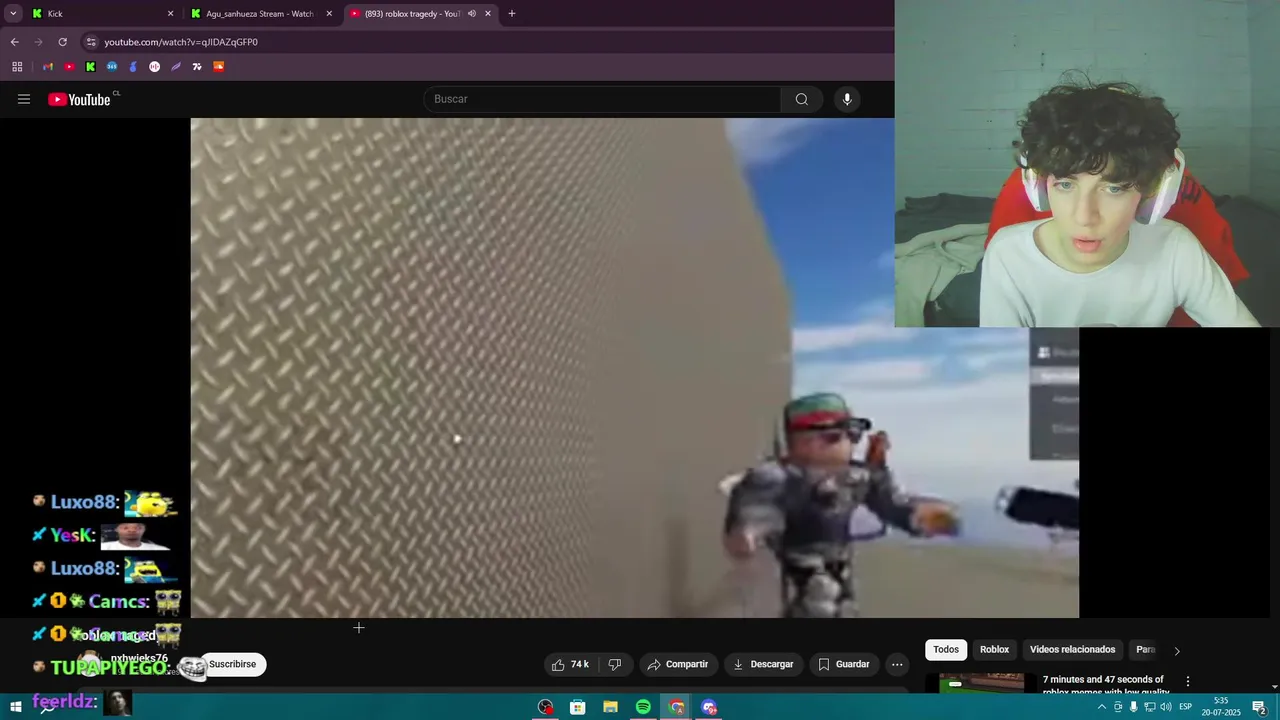
Task: View site information icon in address bar
Action: coord(91,42)
